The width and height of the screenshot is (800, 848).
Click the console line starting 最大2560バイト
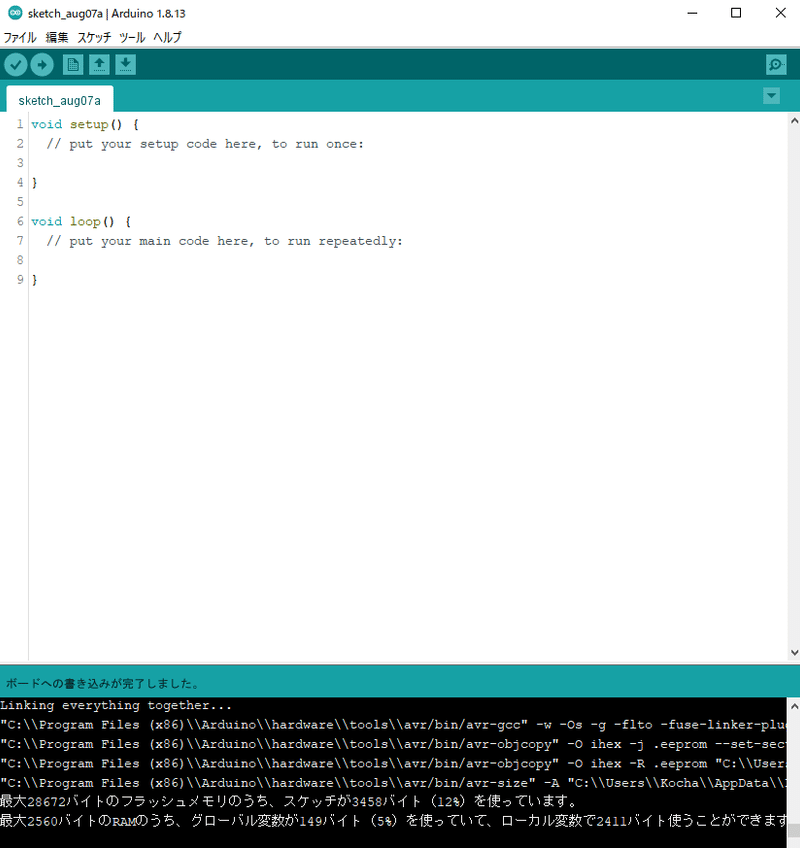click(393, 821)
